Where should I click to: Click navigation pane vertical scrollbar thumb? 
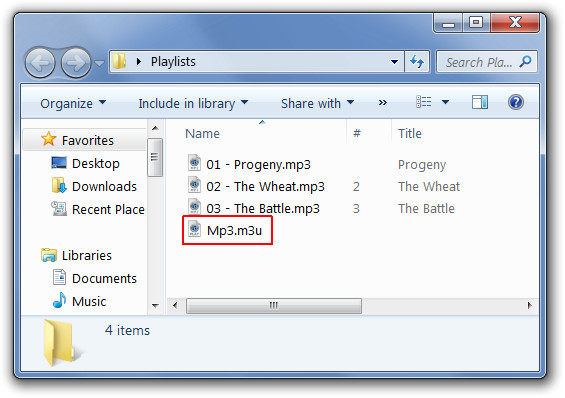pyautogui.click(x=155, y=157)
